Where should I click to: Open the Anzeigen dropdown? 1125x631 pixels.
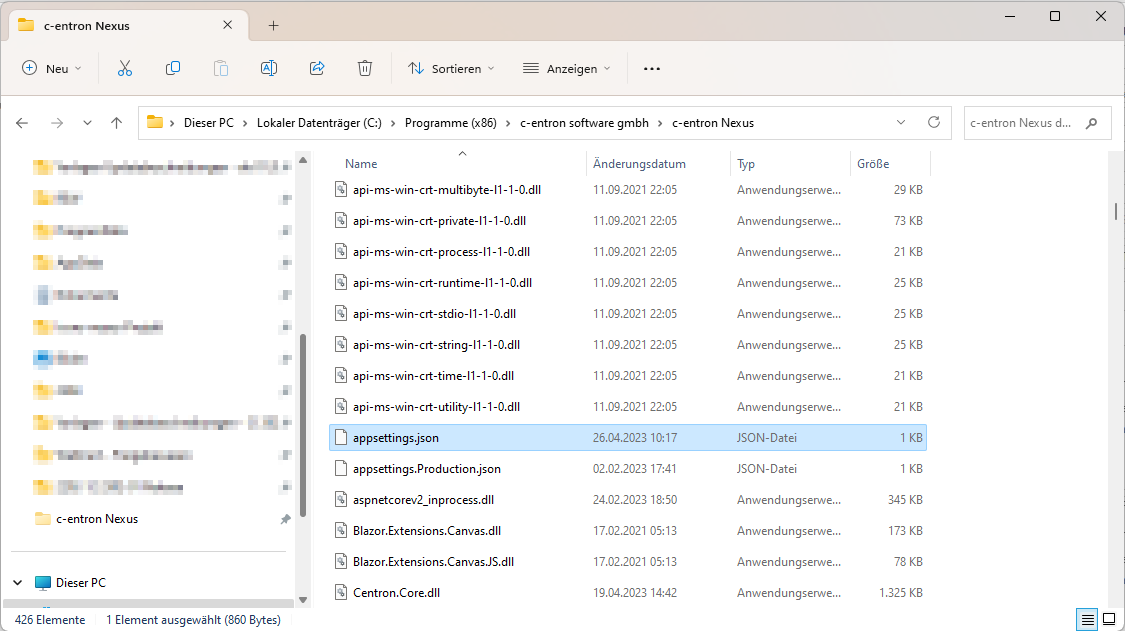click(x=567, y=68)
